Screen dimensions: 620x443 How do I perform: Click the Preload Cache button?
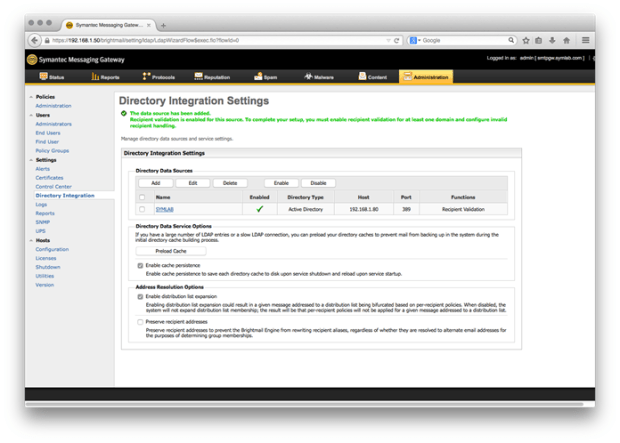coord(170,251)
